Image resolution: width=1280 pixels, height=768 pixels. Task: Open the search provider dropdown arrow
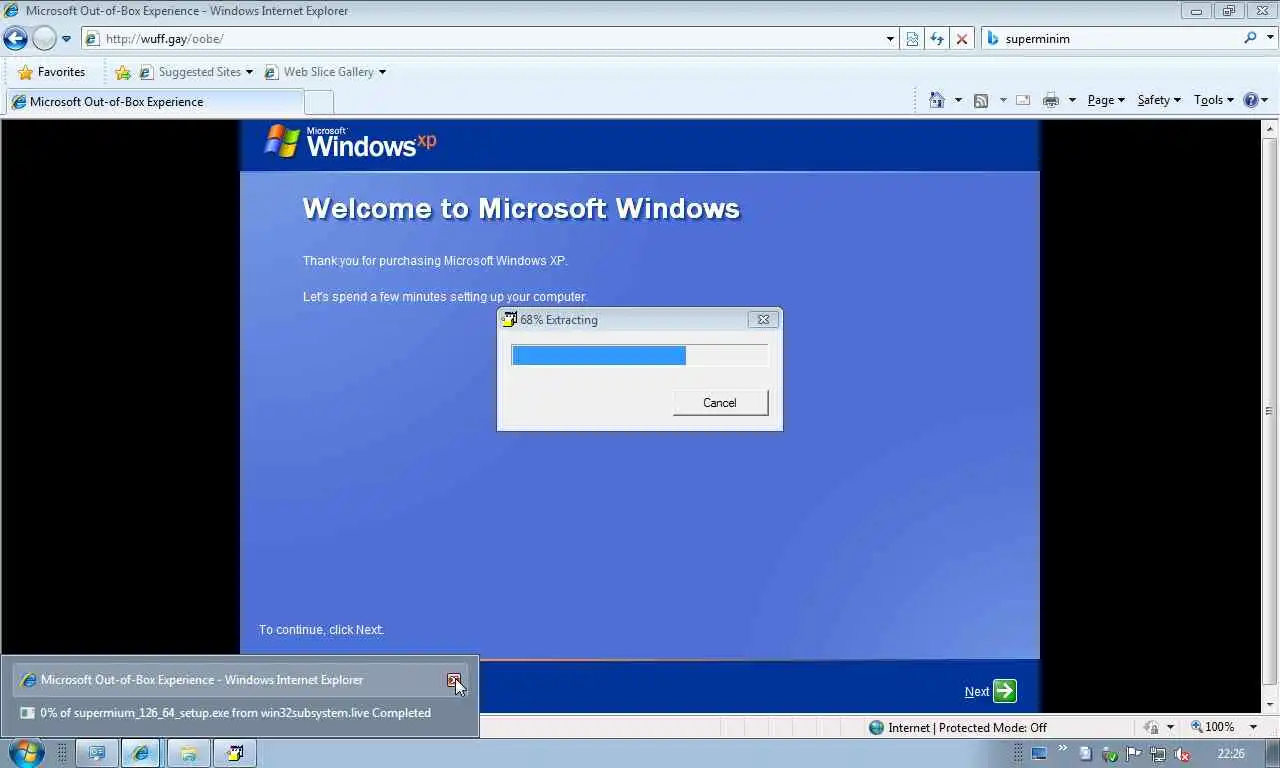[x=1269, y=39]
